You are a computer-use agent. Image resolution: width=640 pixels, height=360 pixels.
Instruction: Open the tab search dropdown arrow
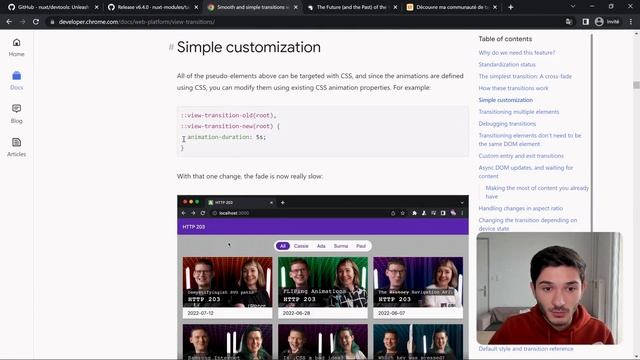coord(573,7)
